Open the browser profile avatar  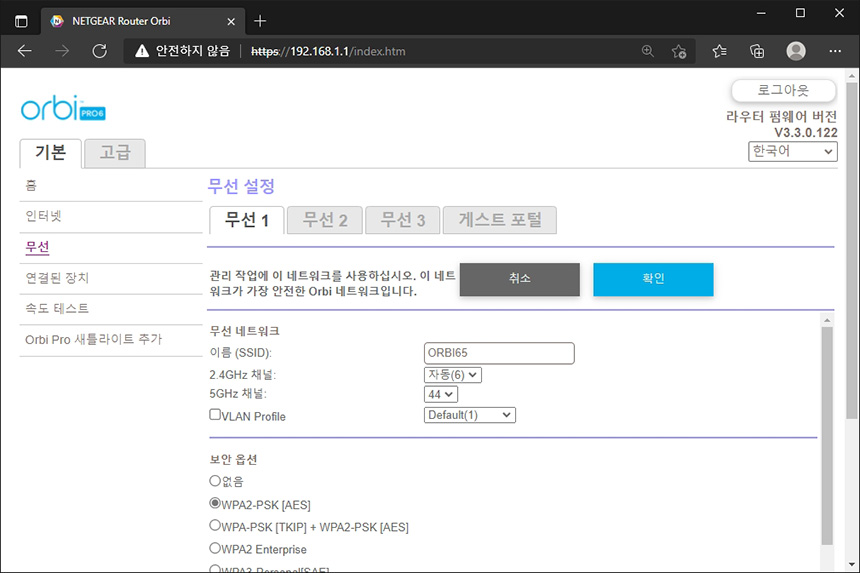(x=796, y=51)
